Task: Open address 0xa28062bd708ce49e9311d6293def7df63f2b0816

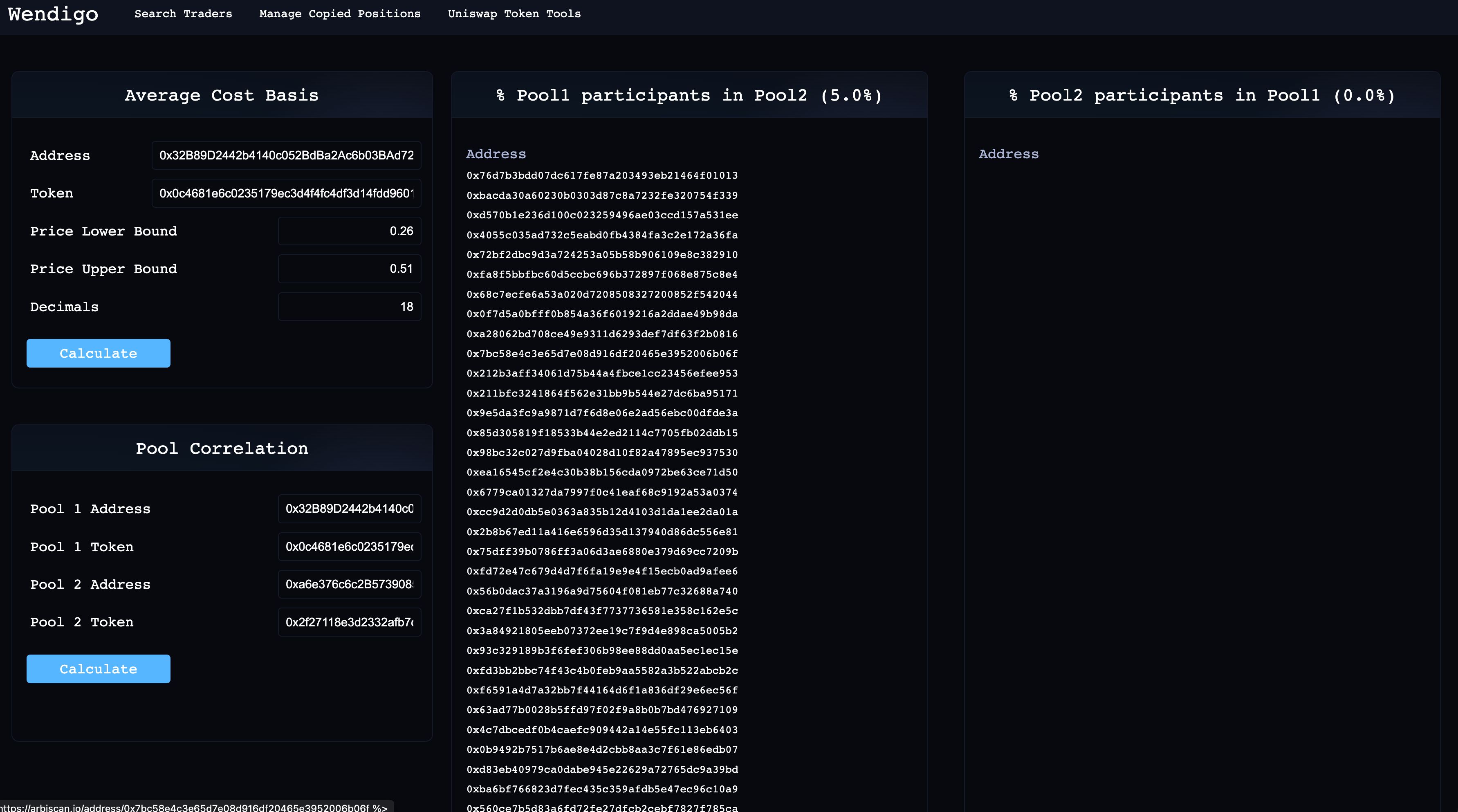Action: (x=602, y=334)
